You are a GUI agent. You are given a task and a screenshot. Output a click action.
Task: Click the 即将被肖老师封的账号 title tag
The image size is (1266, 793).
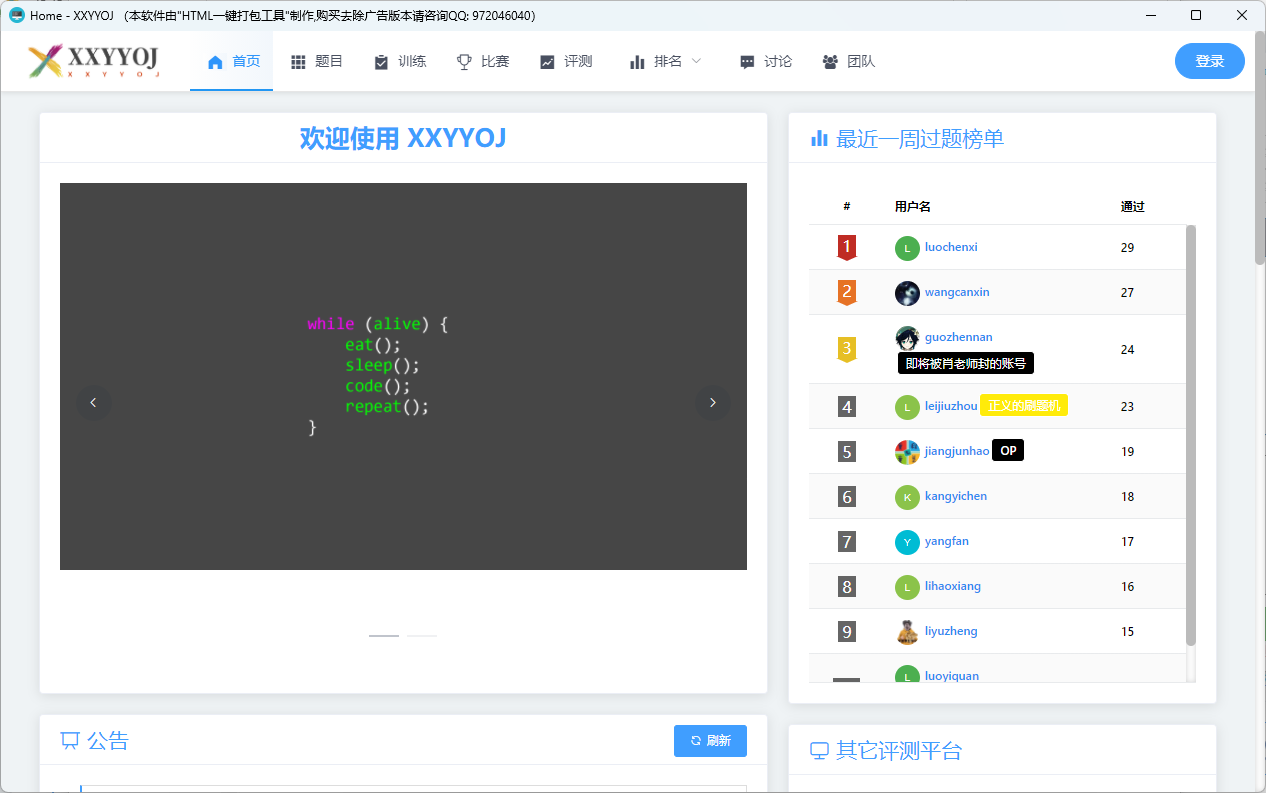point(966,364)
